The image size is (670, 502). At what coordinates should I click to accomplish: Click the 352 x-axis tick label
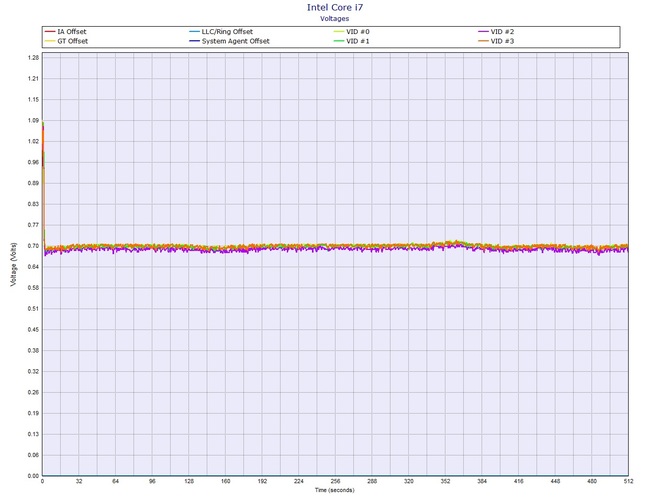tap(445, 481)
